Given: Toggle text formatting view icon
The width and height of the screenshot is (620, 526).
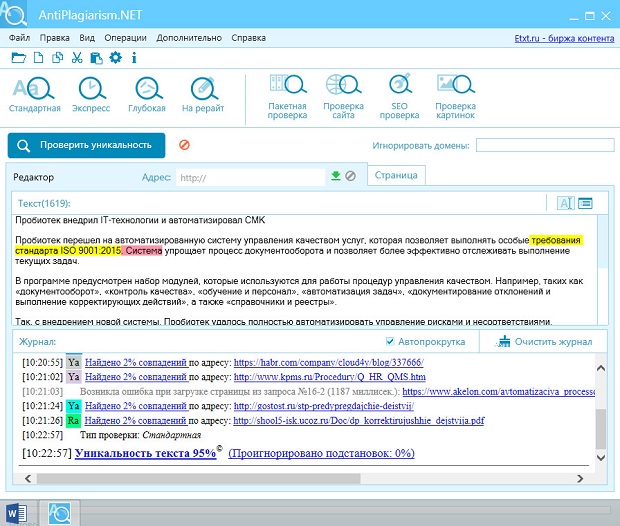Looking at the screenshot, I should [x=565, y=203].
